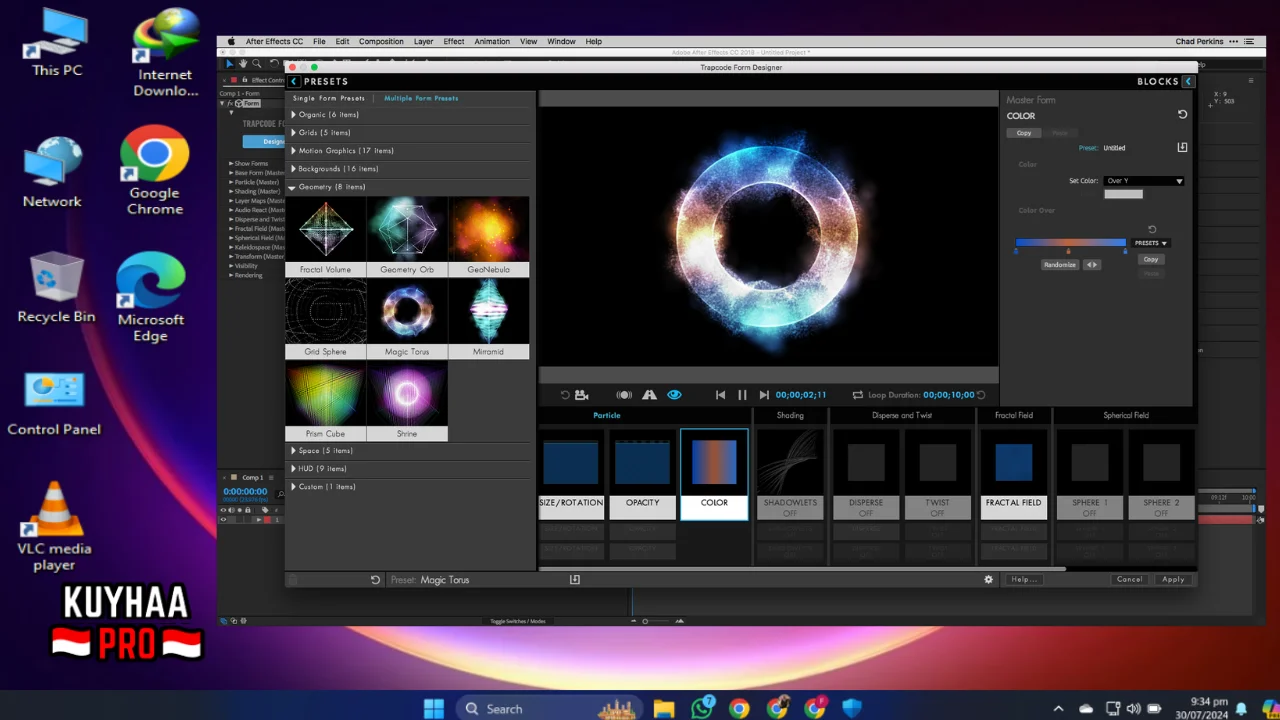Viewport: 1280px width, 720px height.
Task: Select the FRACTAL FIELD block
Action: (1014, 474)
